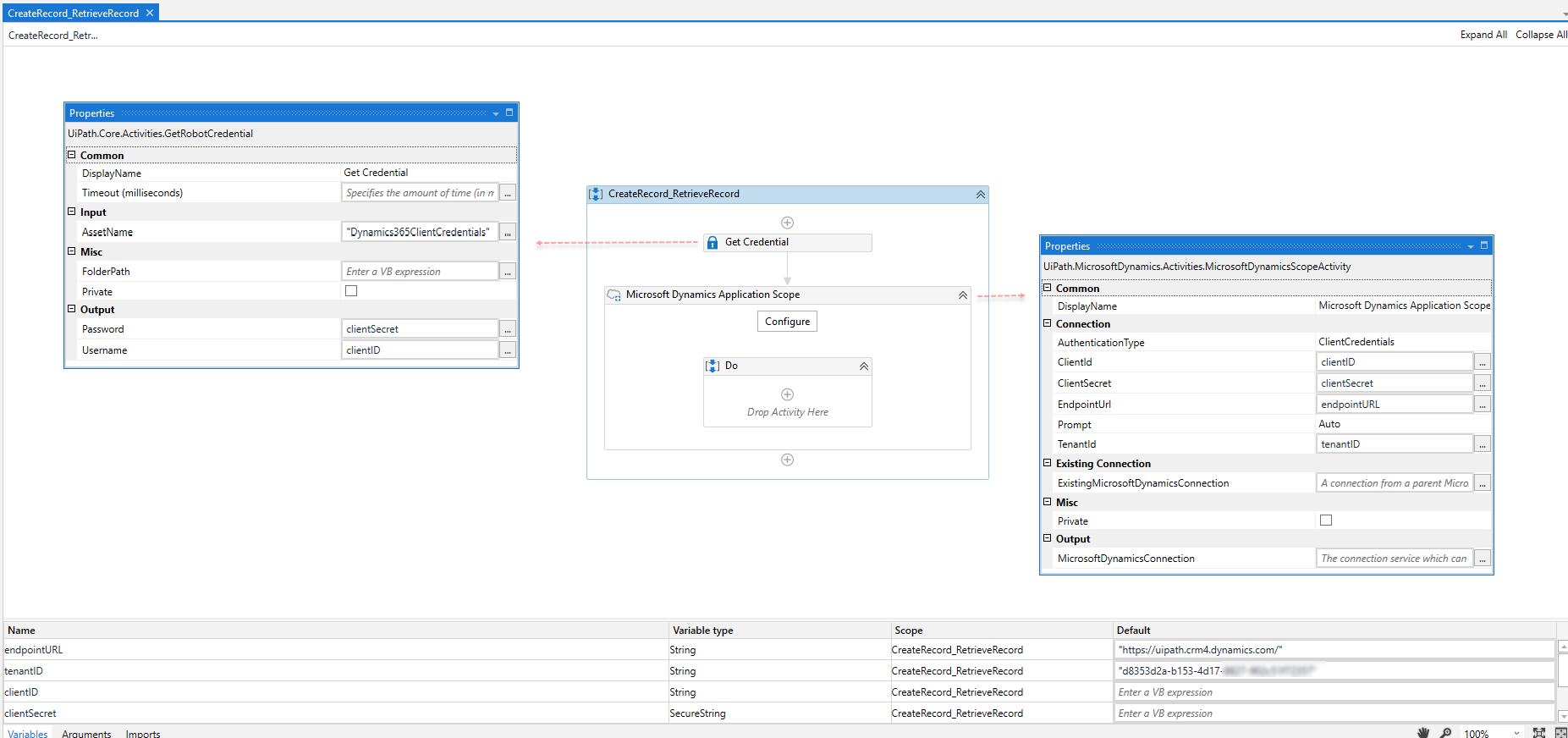
Task: Select the endpointURL variable name
Action: coord(34,650)
